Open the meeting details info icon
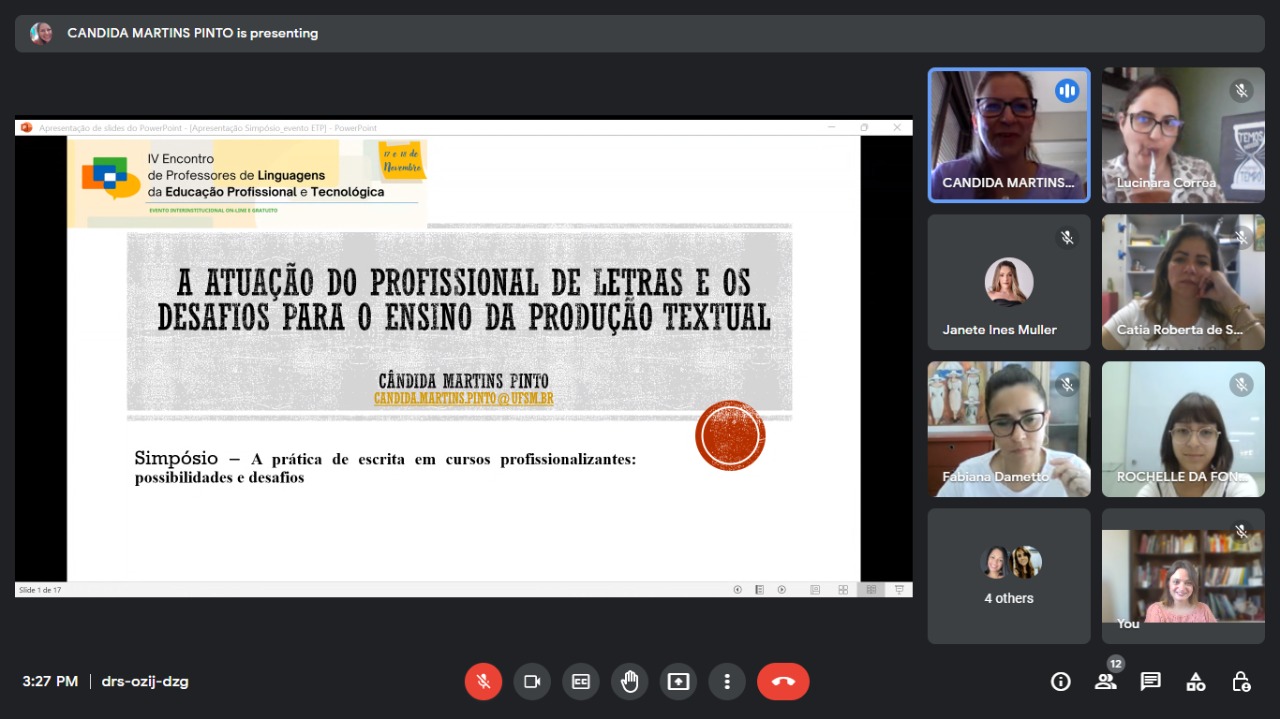The width and height of the screenshot is (1280, 719). (1060, 682)
